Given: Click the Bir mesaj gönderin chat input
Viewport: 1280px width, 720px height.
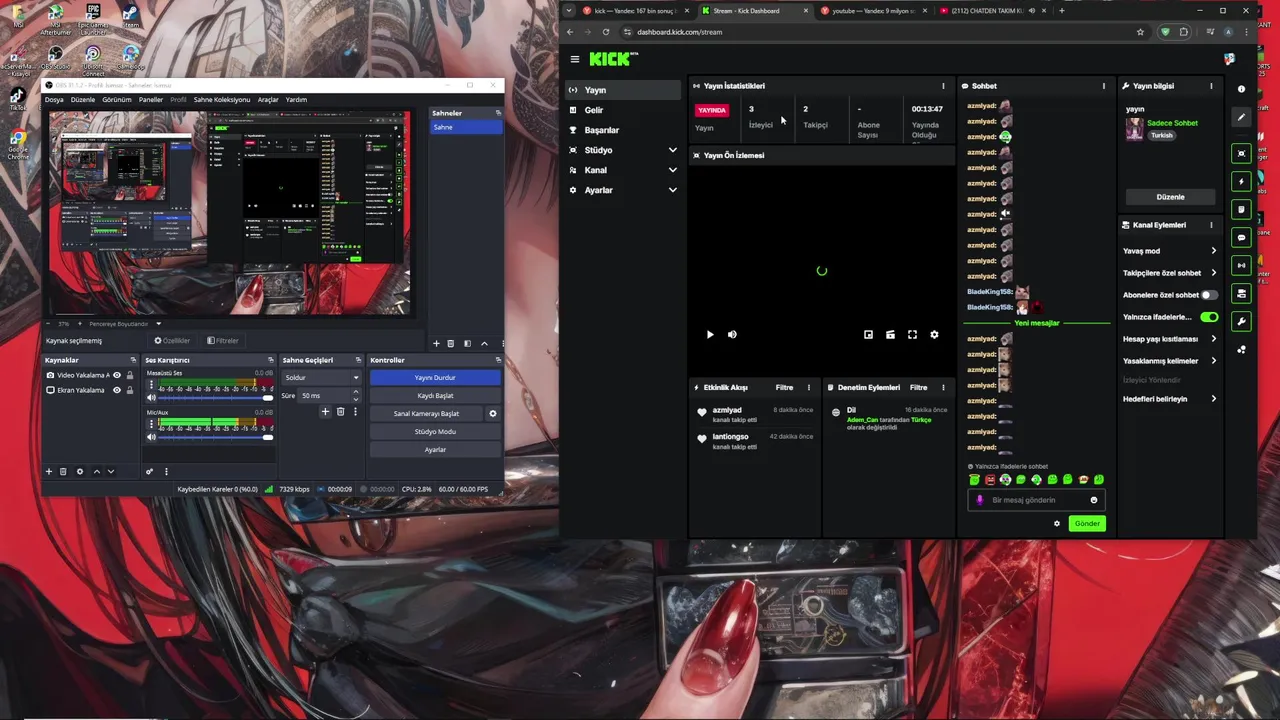Looking at the screenshot, I should (1035, 500).
